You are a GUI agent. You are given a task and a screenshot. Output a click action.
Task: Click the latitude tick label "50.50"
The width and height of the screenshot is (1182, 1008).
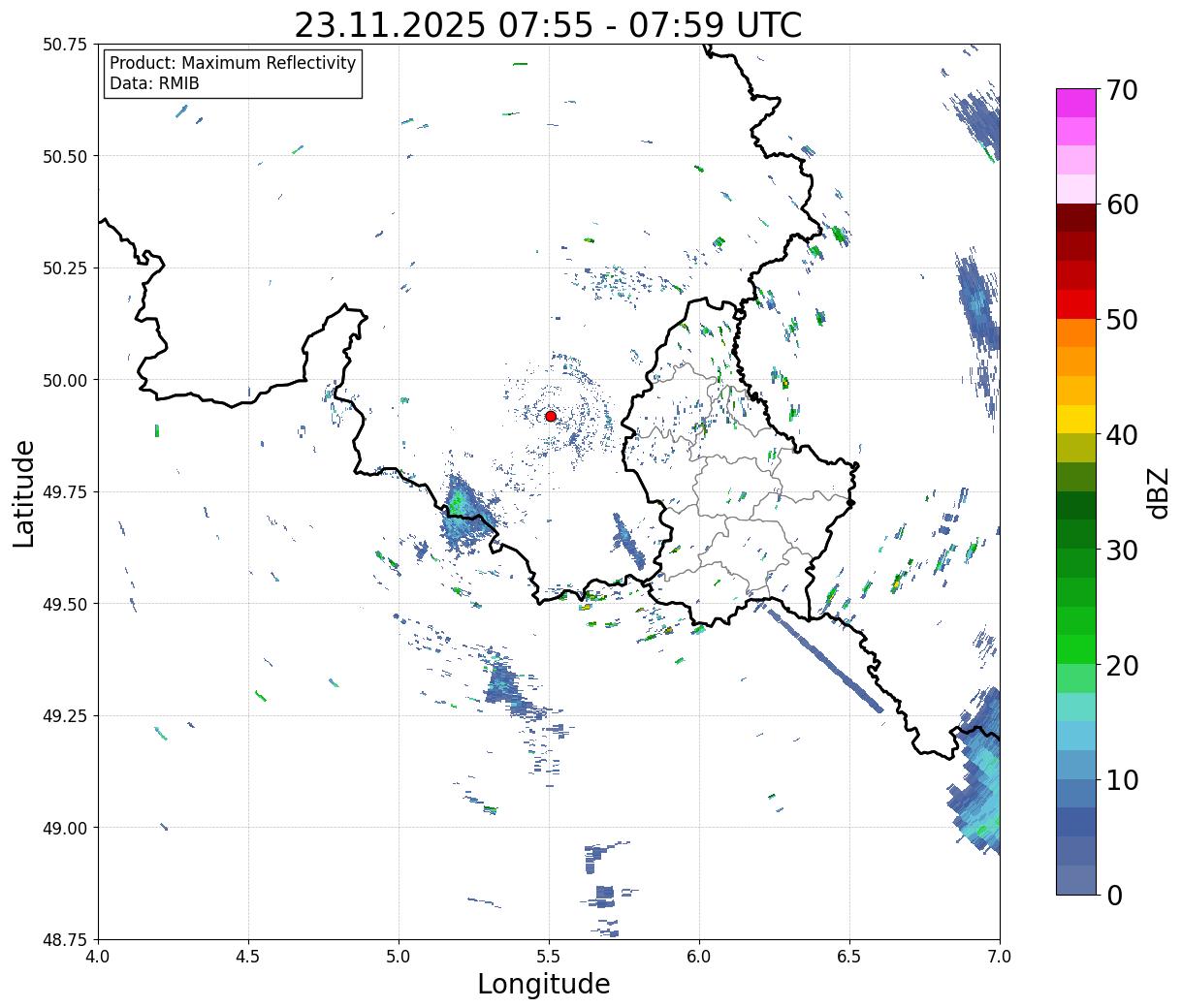coord(64,156)
